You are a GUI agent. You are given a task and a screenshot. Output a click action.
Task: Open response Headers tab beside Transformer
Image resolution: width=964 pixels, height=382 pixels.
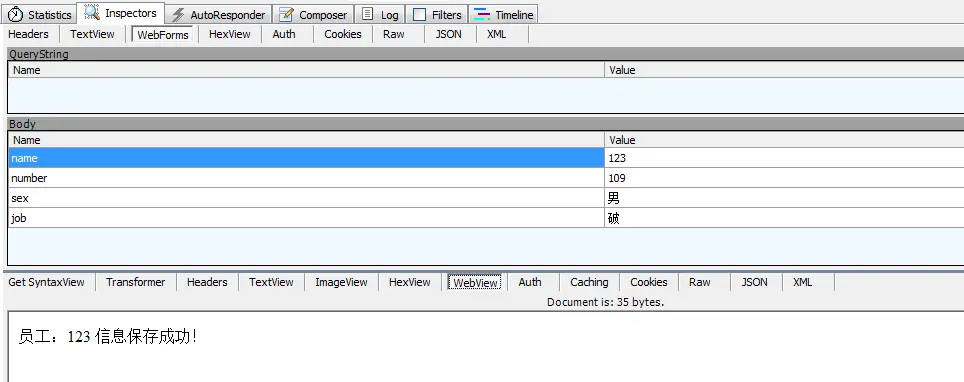click(207, 282)
